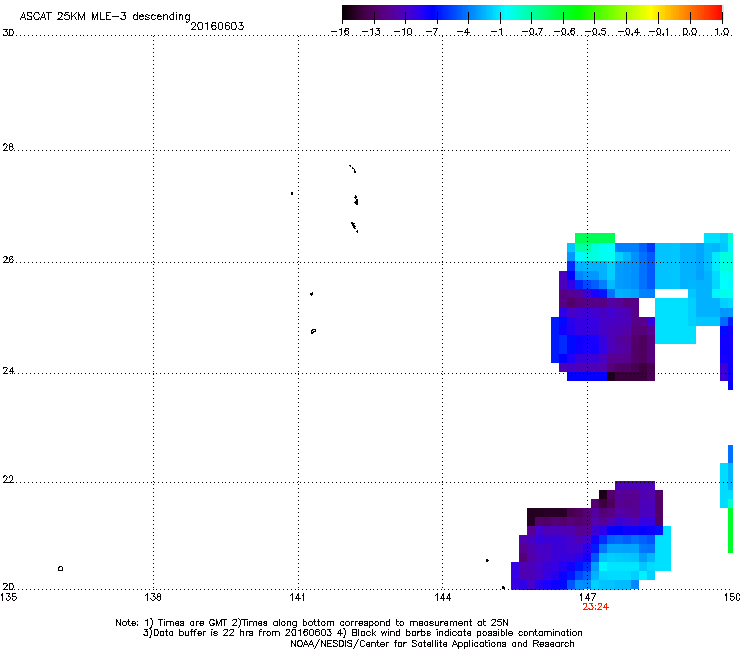Viewport: 740px width, 650px height.
Task: Select the date label '20160603' in the header
Action: click(x=217, y=26)
